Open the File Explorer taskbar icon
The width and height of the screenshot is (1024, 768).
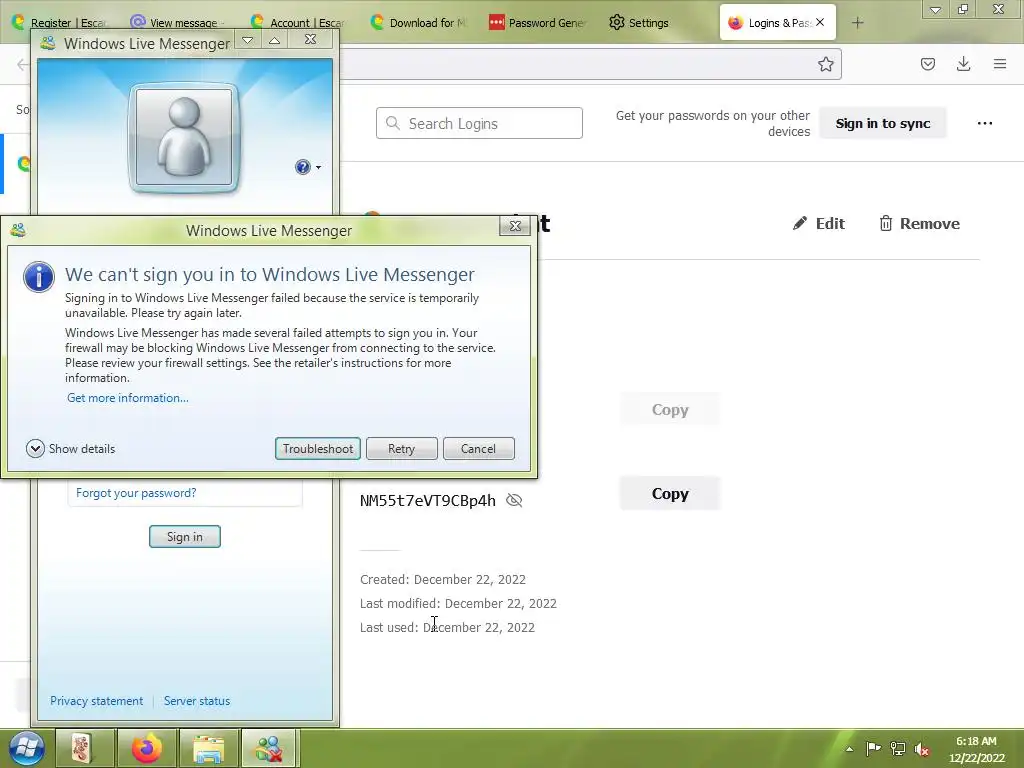[208, 748]
